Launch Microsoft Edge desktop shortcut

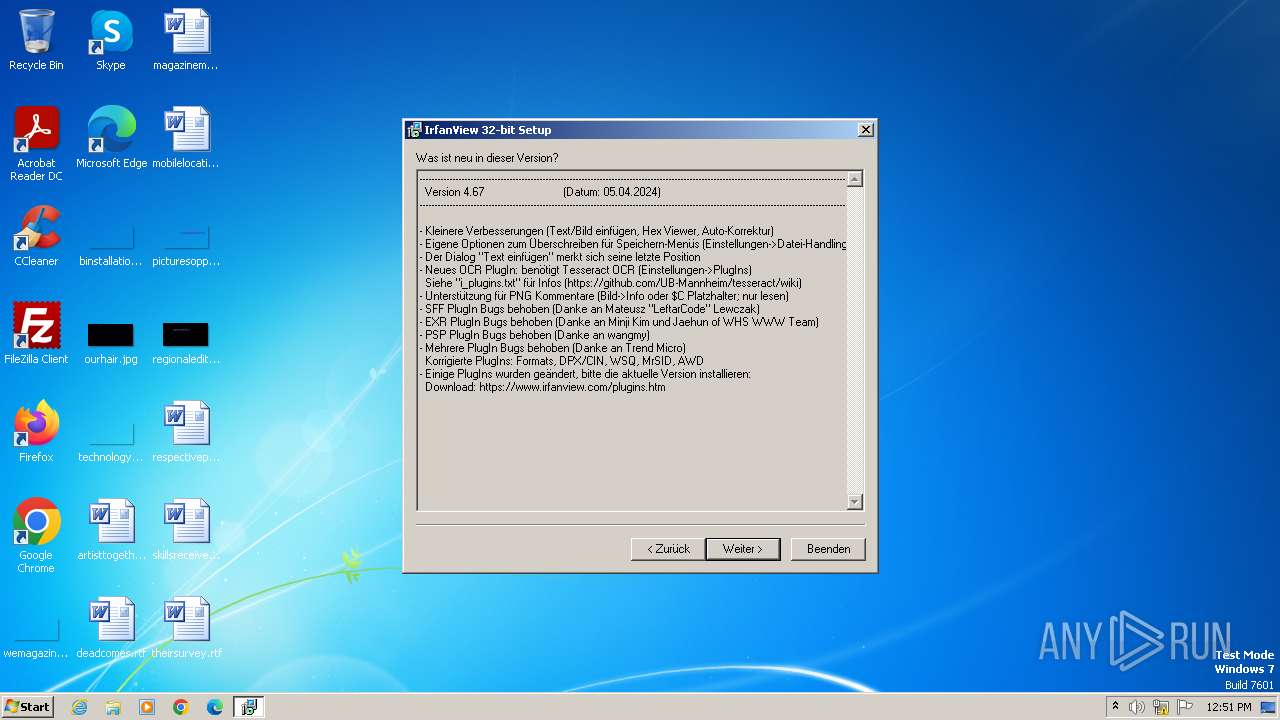111,137
